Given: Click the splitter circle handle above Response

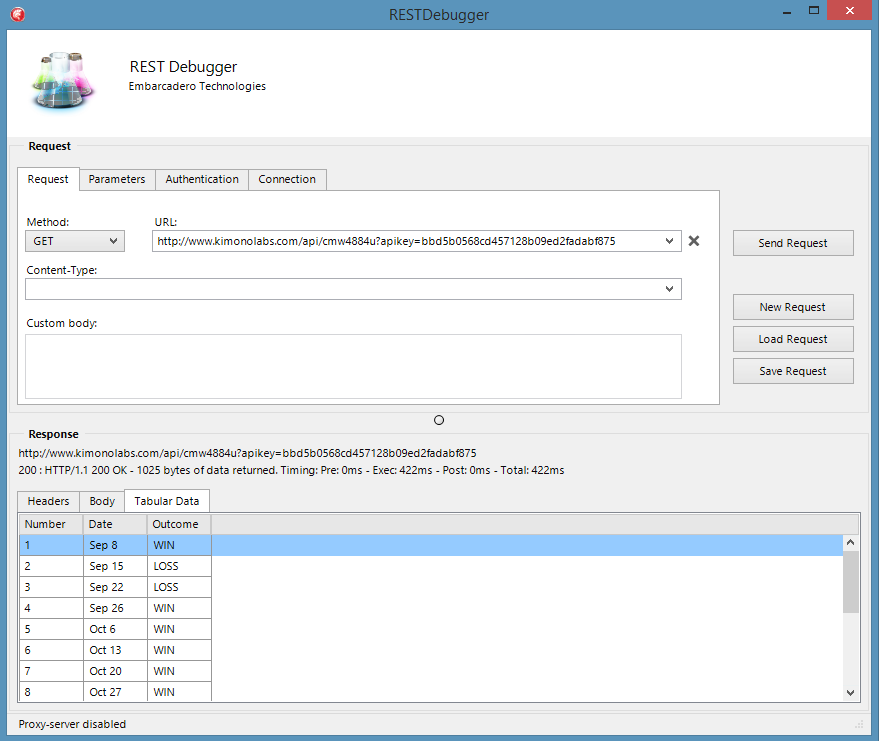Looking at the screenshot, I should pyautogui.click(x=439, y=420).
